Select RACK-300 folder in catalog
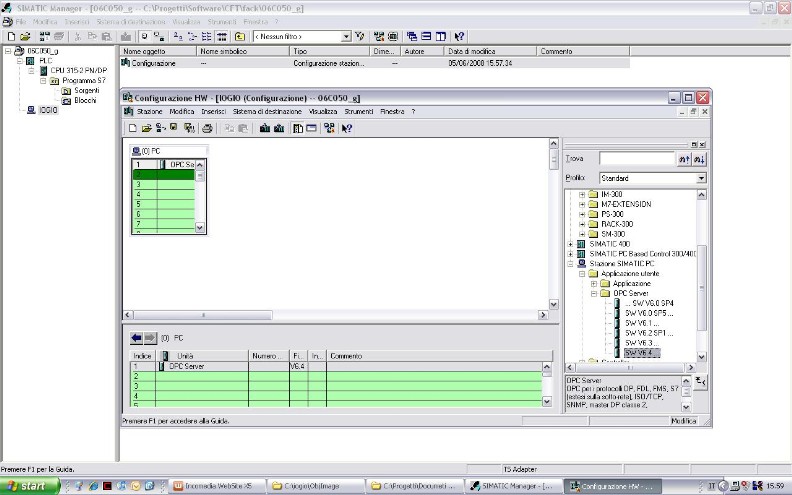 click(x=617, y=224)
